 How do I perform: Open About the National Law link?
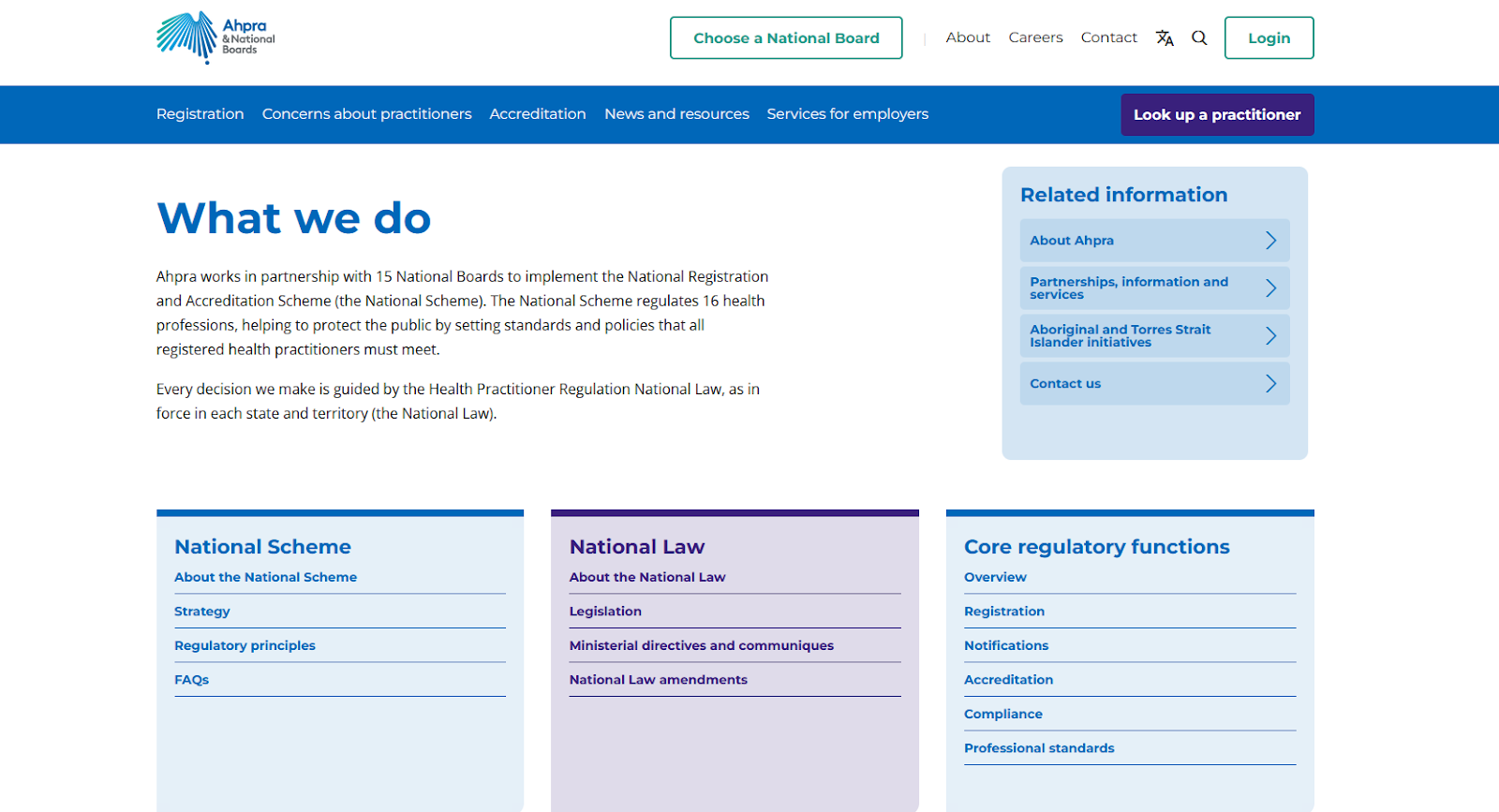pos(647,578)
